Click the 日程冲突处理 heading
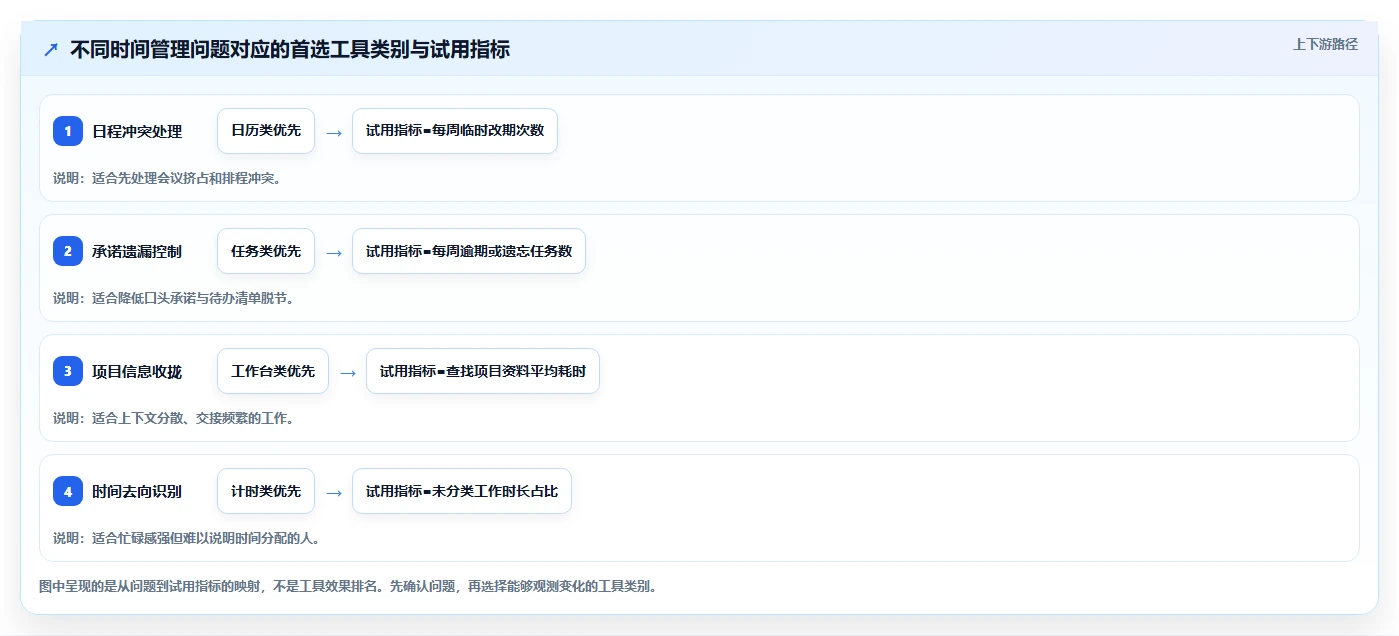This screenshot has height=636, width=1399. 137,131
